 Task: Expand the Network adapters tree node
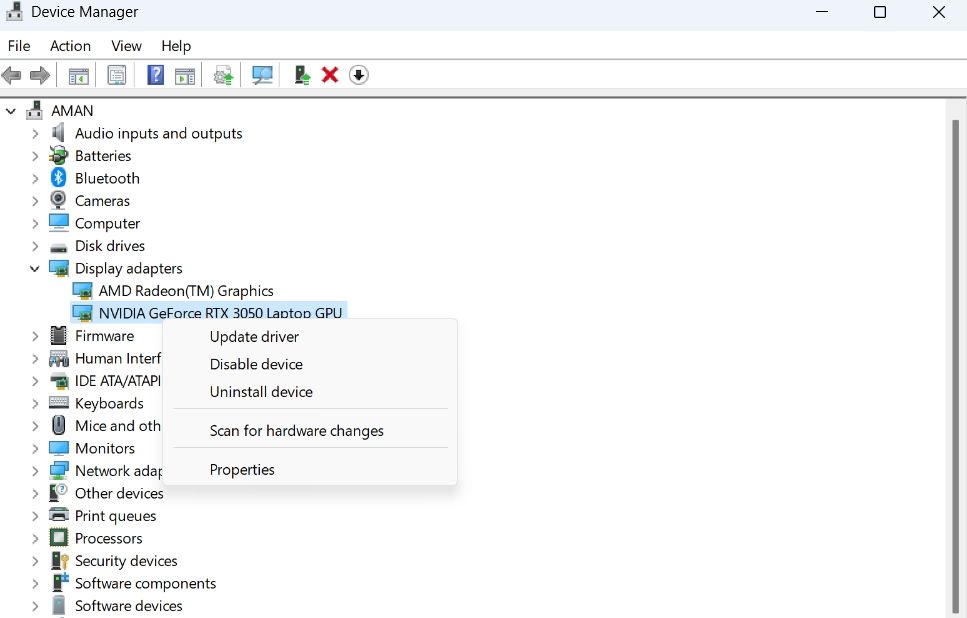click(33, 470)
